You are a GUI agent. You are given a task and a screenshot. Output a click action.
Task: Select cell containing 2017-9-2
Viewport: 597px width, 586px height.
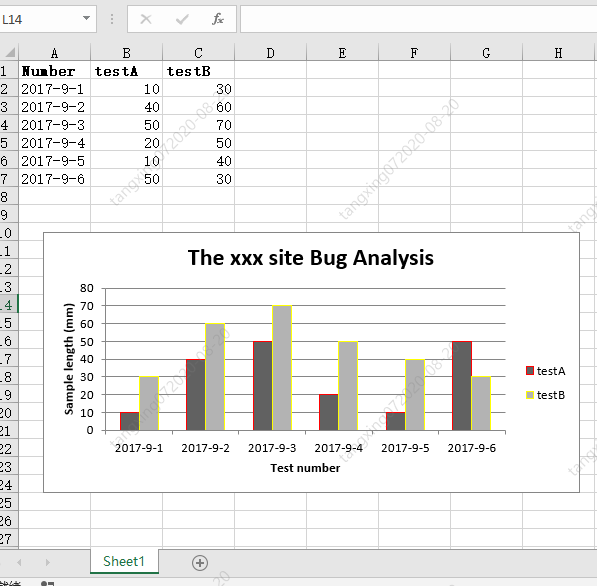coord(54,107)
